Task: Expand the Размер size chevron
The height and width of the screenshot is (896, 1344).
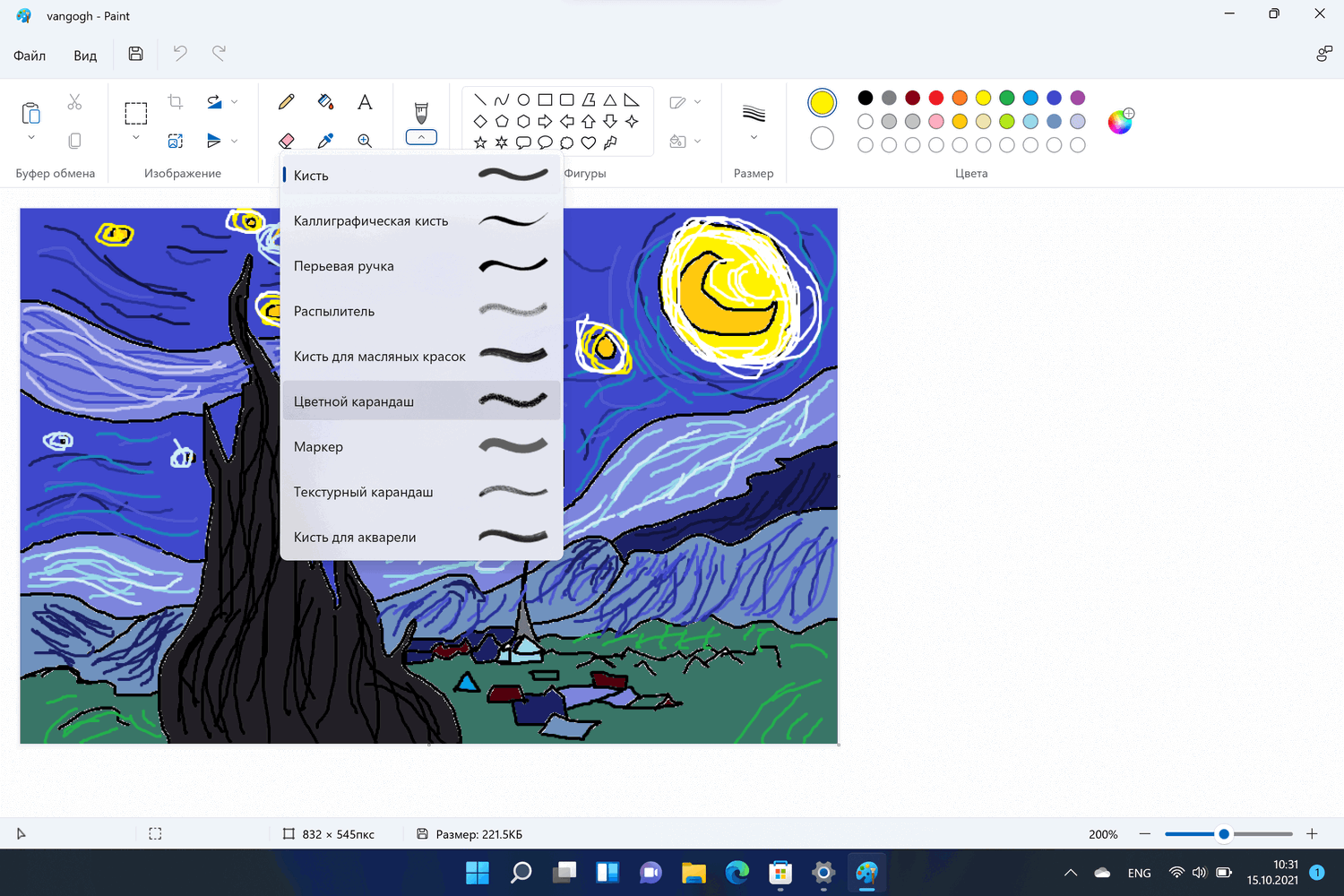Action: click(754, 138)
